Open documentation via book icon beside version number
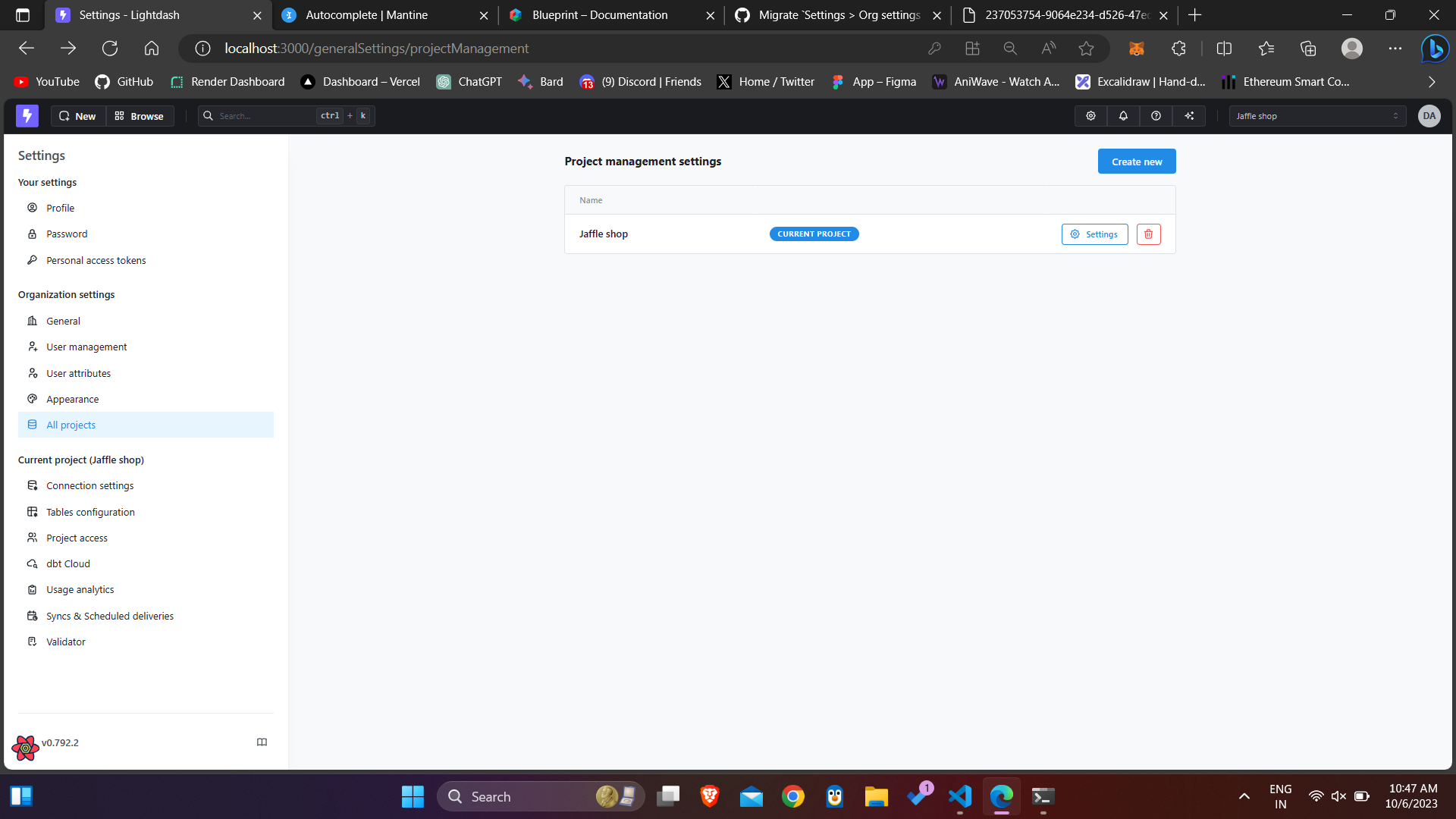Image resolution: width=1456 pixels, height=819 pixels. click(x=262, y=742)
